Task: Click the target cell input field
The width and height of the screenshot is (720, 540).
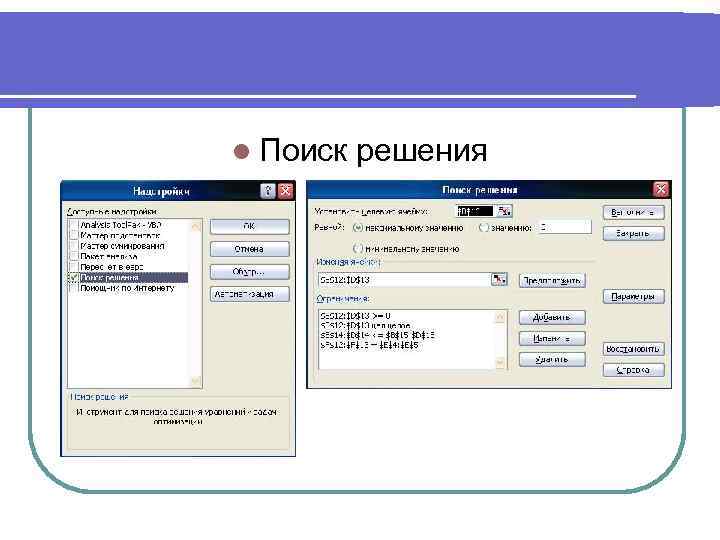Action: 475,211
